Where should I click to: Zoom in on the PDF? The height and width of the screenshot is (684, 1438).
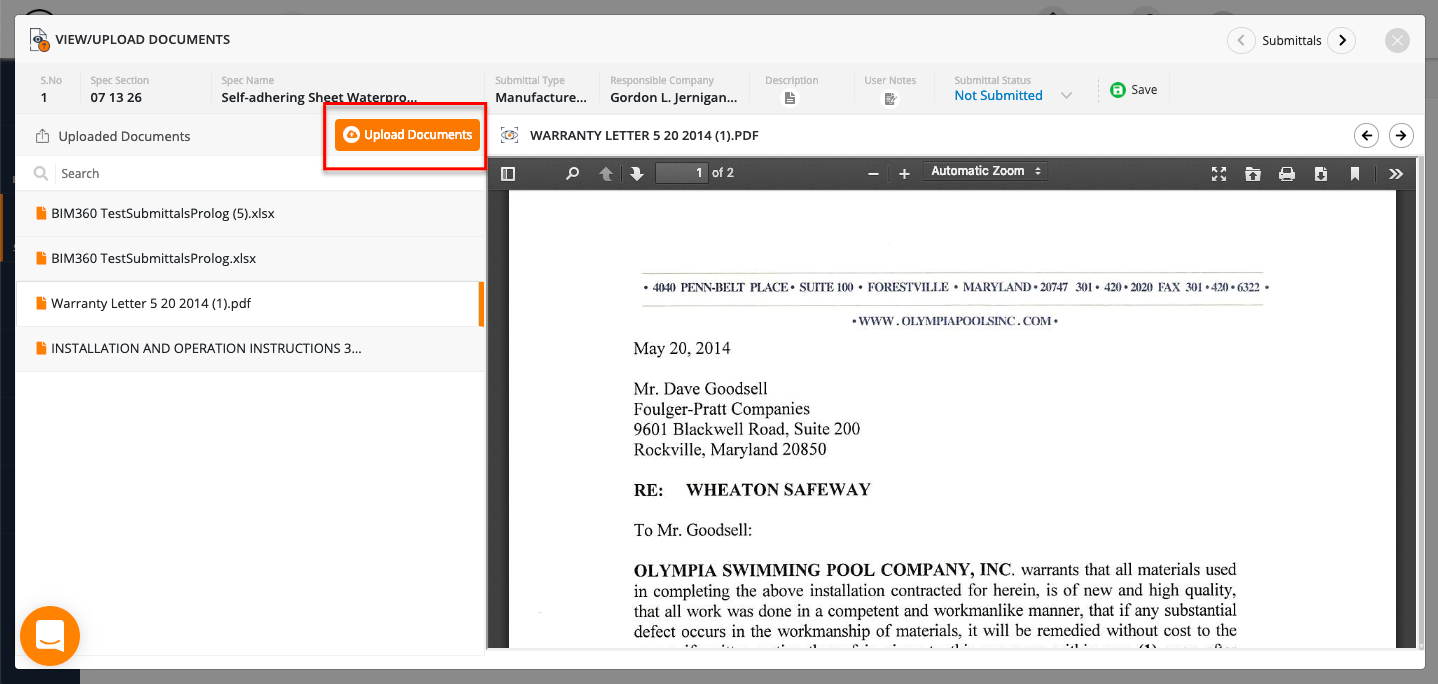904,174
